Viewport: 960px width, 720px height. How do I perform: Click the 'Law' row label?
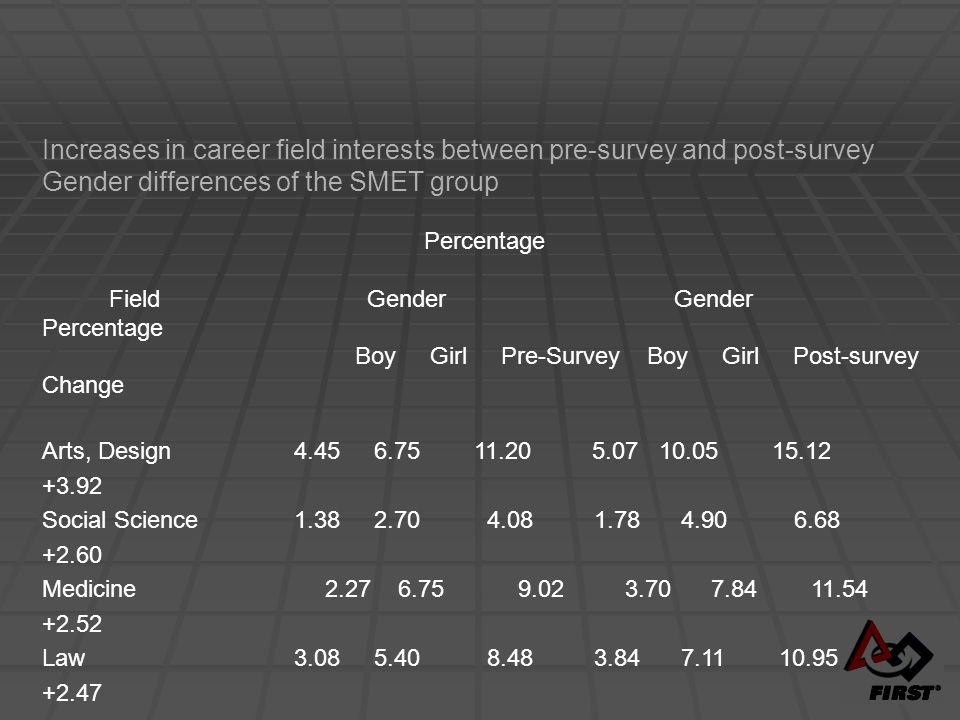tap(64, 658)
